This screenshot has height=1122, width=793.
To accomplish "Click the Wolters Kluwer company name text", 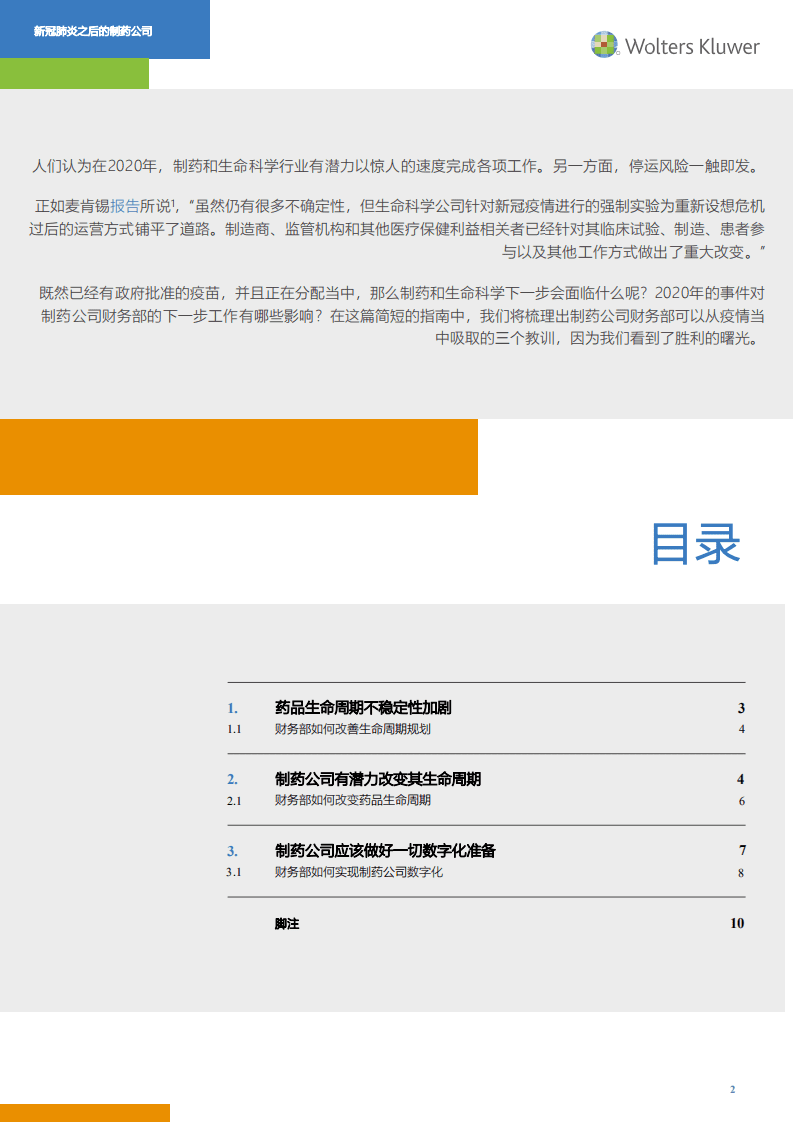I will (x=692, y=47).
